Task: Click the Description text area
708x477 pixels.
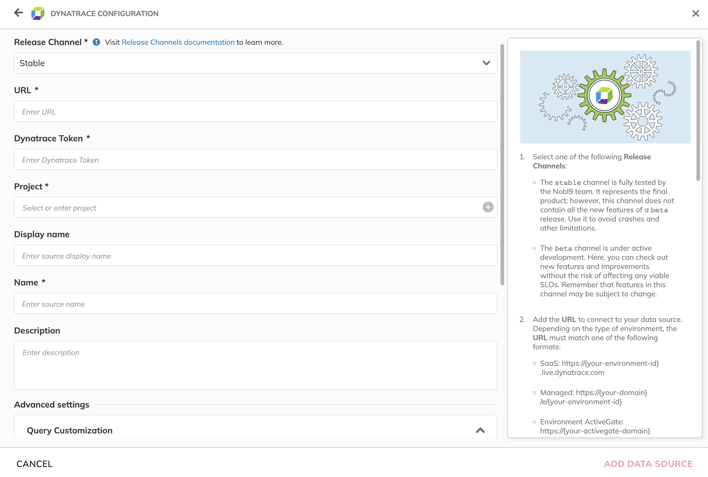Action: [256, 365]
